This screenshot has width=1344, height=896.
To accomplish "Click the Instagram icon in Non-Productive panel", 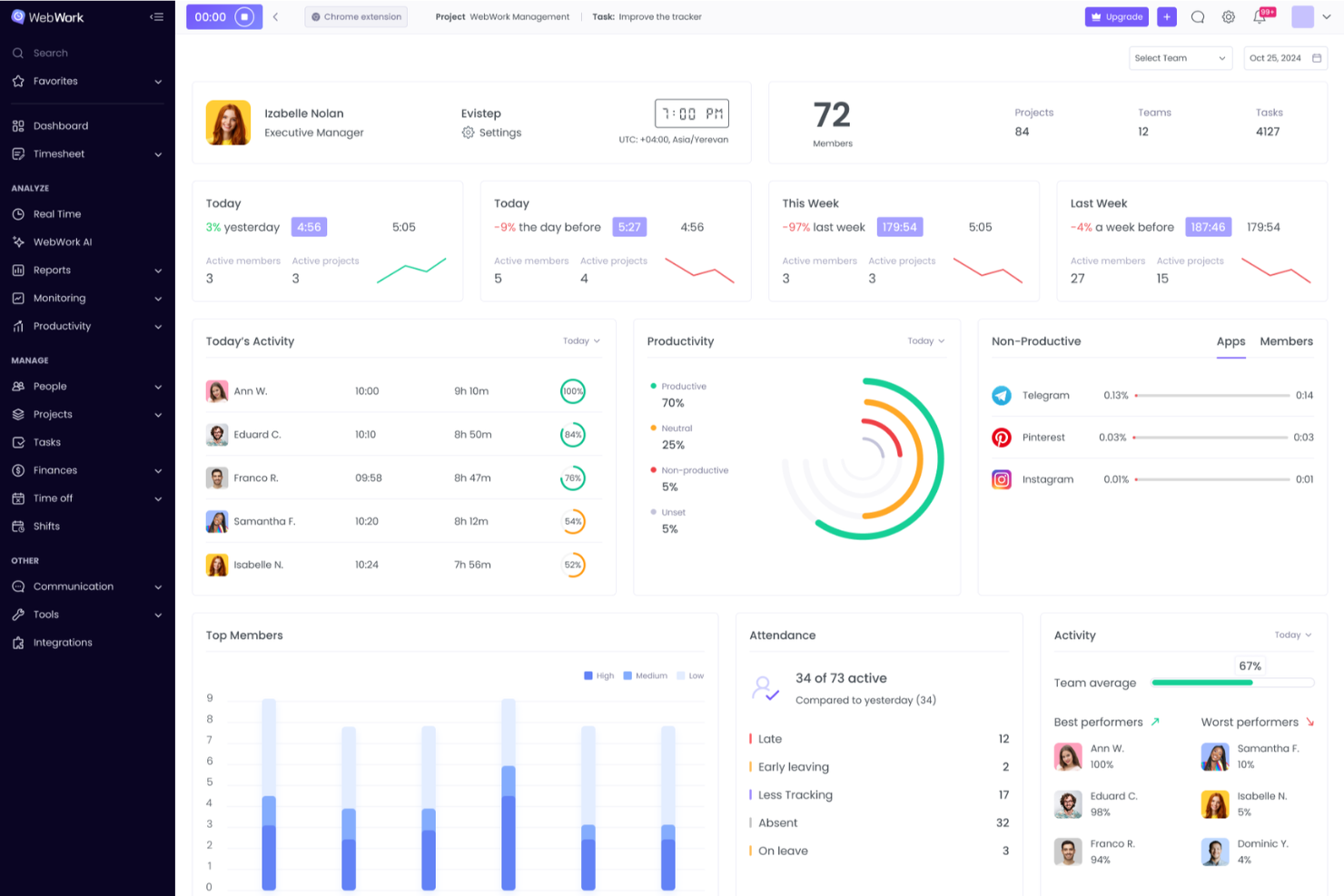I will point(1002,479).
